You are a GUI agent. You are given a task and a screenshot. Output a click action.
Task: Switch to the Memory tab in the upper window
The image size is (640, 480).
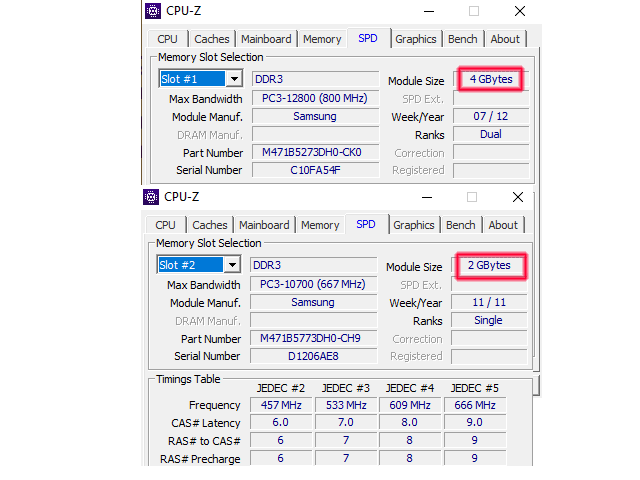click(322, 39)
